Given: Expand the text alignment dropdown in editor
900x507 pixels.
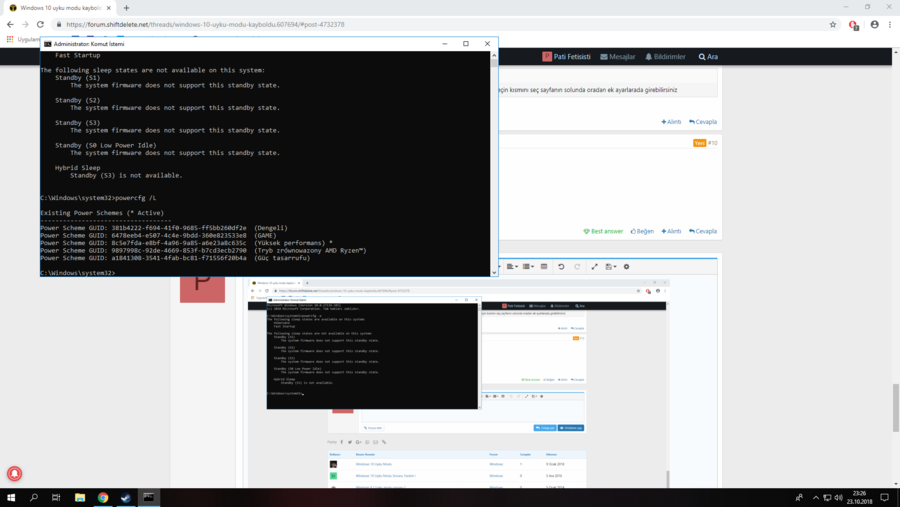Looking at the screenshot, I should point(511,267).
